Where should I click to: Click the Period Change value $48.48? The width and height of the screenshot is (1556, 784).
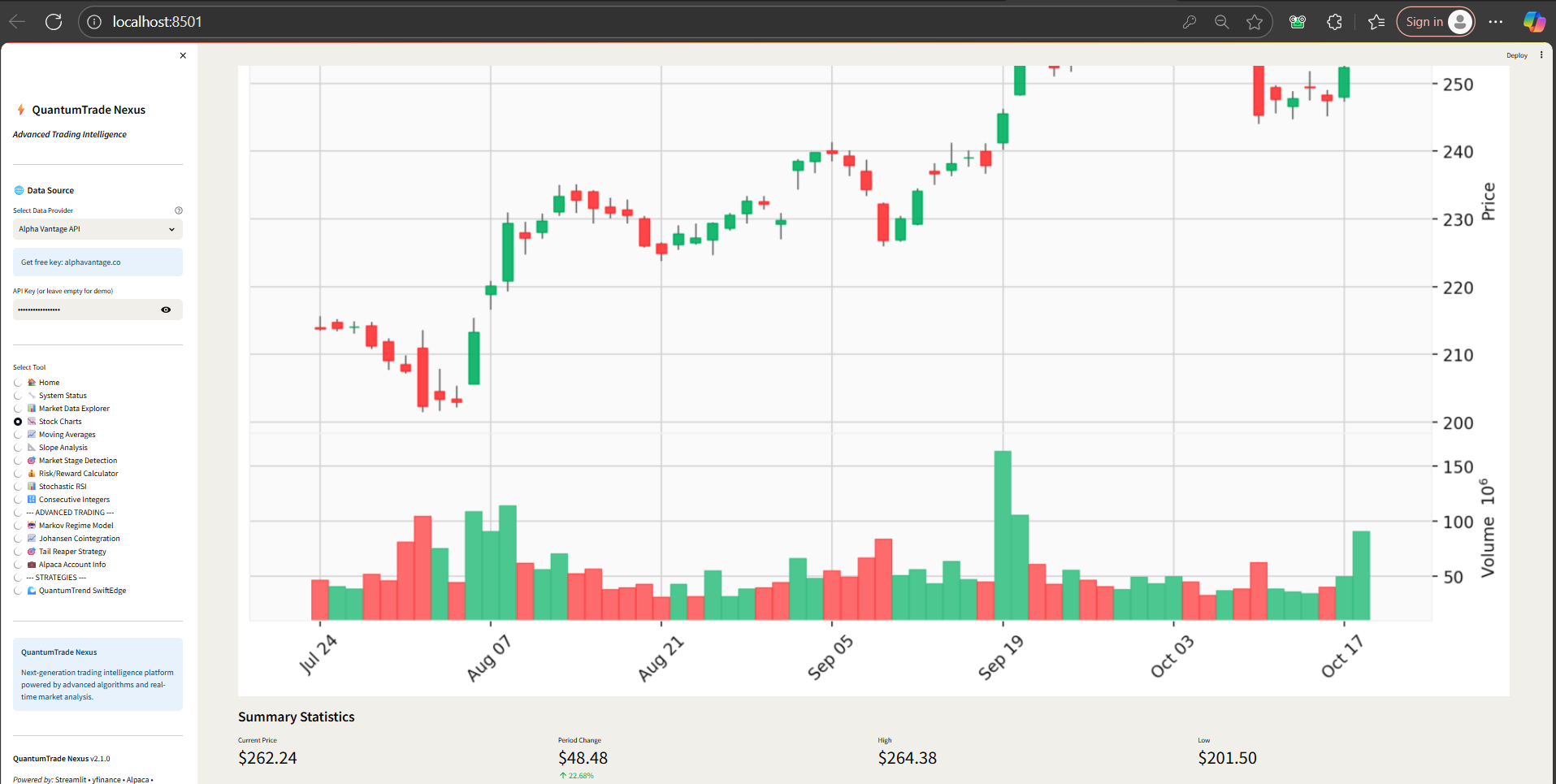click(583, 758)
